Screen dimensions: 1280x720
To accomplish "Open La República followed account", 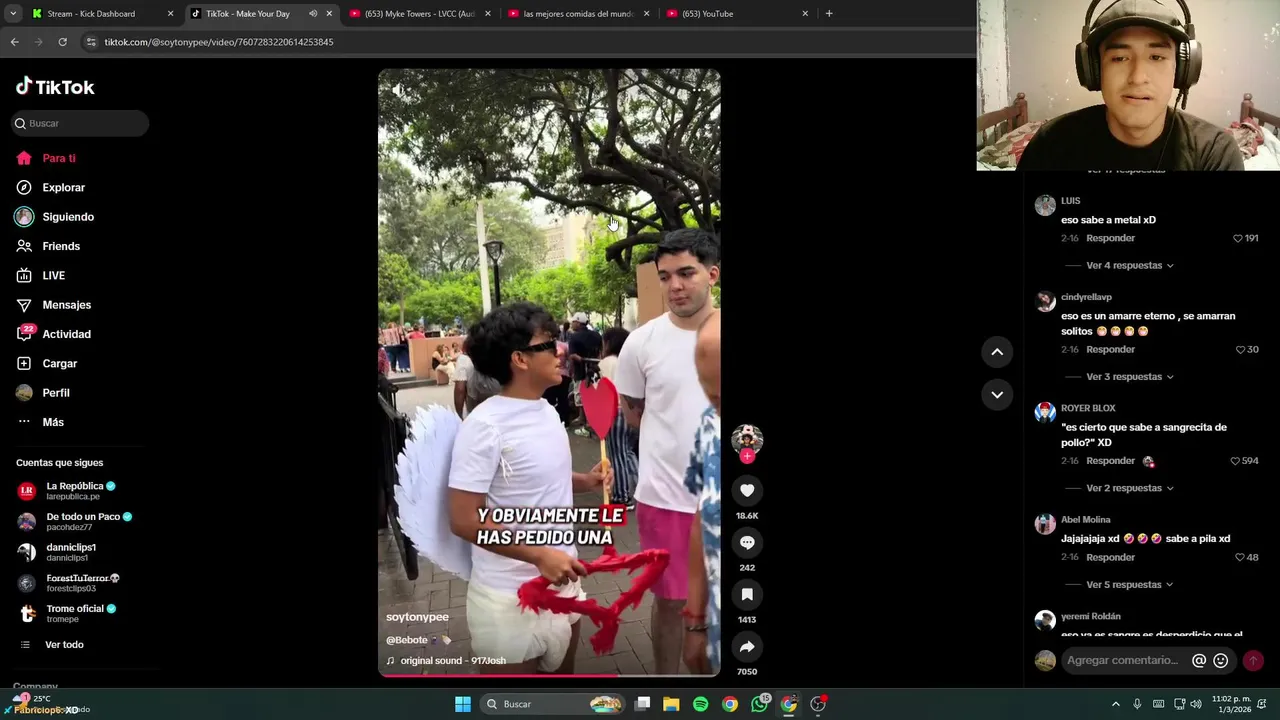I will [66, 491].
